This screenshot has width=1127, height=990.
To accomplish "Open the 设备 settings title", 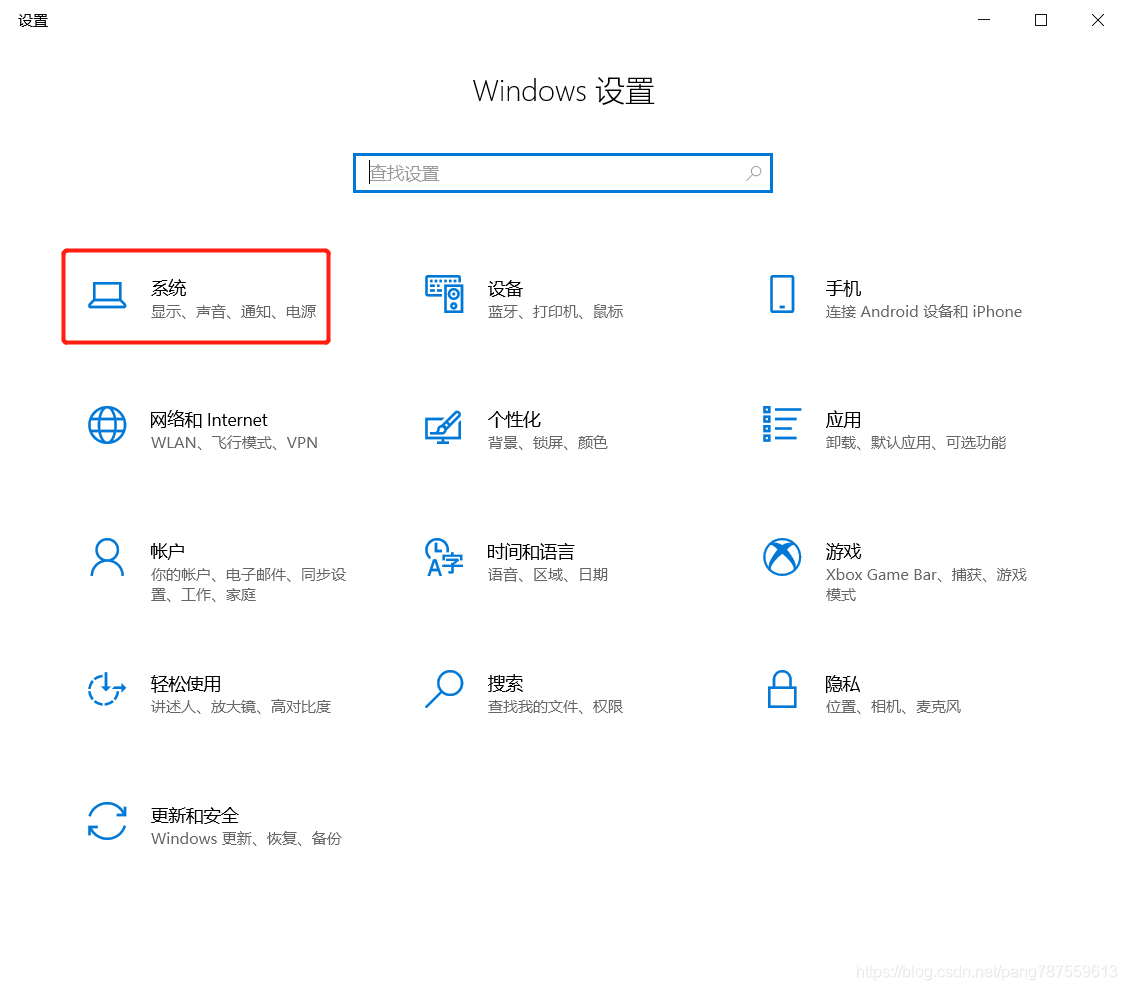I will [505, 289].
